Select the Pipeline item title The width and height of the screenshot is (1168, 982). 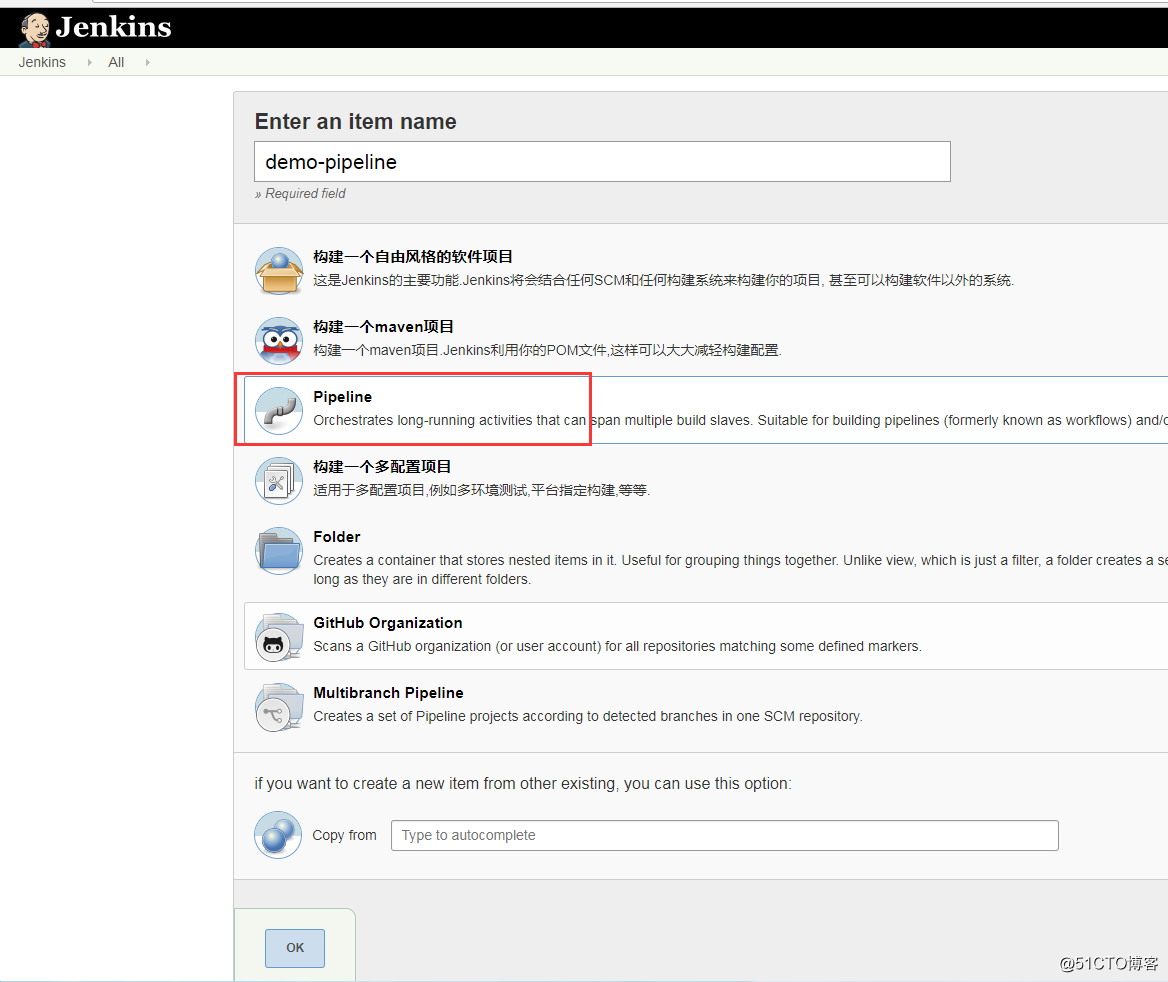(342, 397)
